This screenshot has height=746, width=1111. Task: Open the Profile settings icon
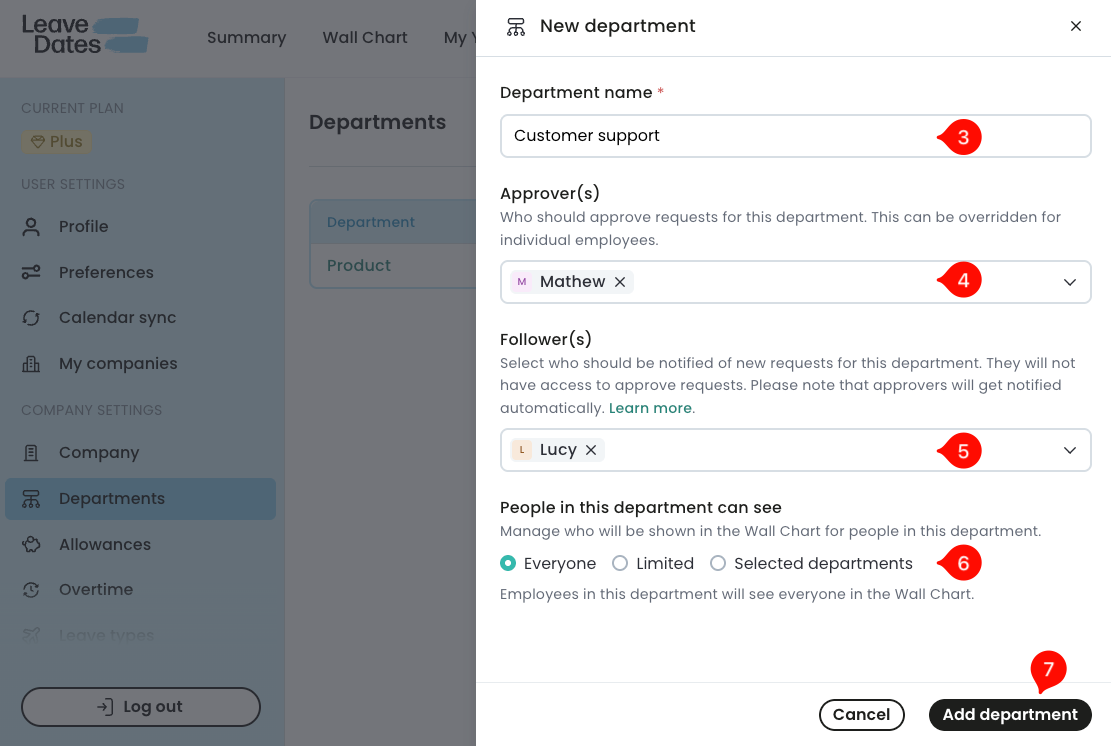coord(30,226)
